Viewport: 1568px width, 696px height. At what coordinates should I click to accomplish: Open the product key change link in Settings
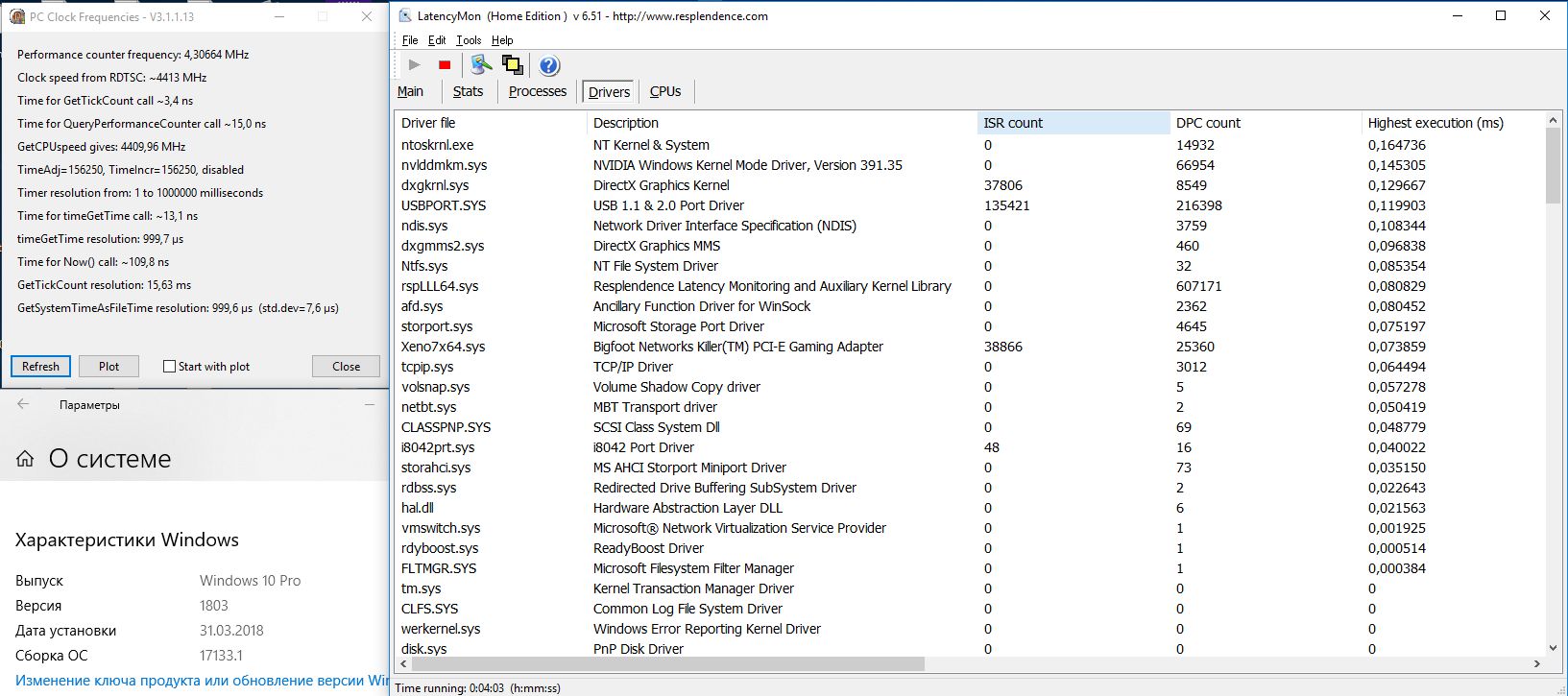pyautogui.click(x=202, y=680)
